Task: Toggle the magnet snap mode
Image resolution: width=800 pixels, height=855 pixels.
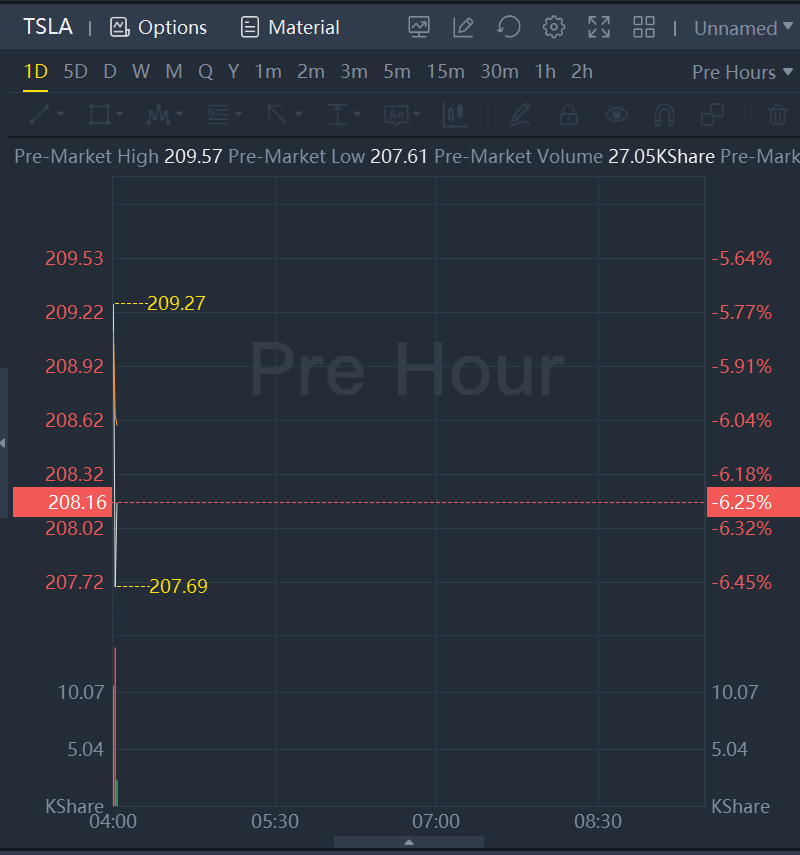Action: pyautogui.click(x=664, y=115)
